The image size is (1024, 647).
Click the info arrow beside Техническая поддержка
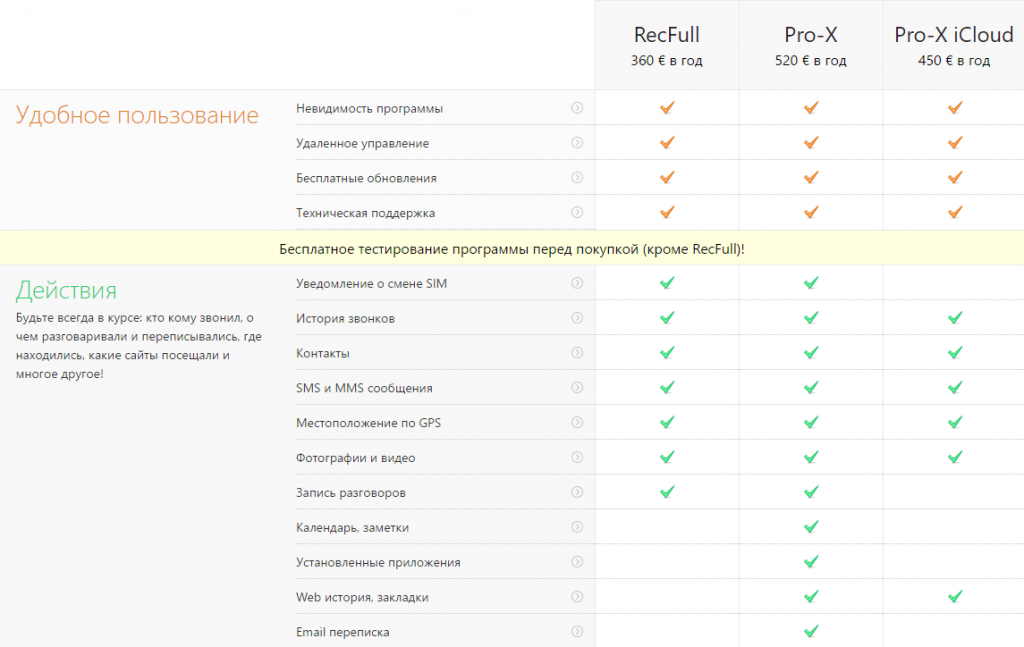[x=577, y=212]
